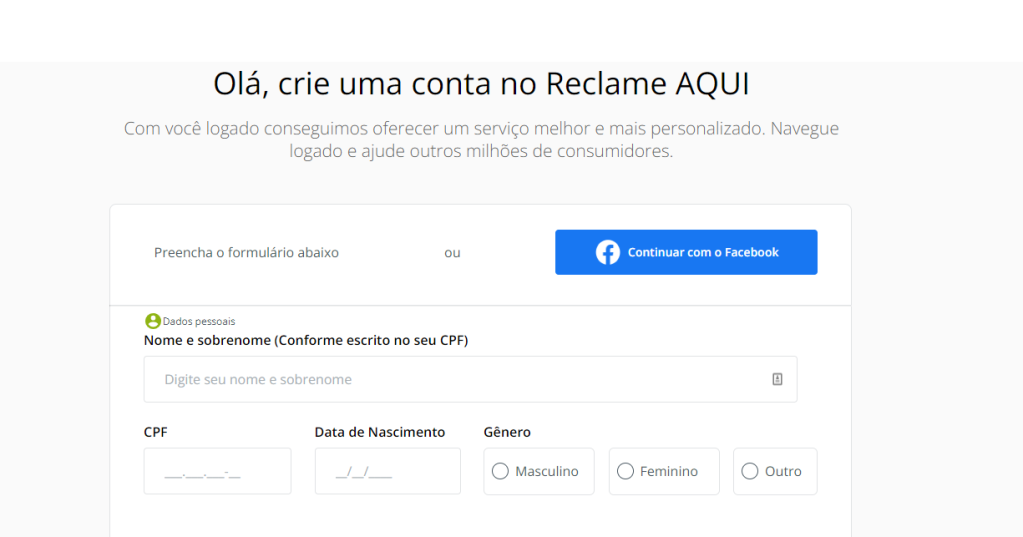Click the 'Gênero' label text
This screenshot has height=537, width=1023.
(507, 432)
